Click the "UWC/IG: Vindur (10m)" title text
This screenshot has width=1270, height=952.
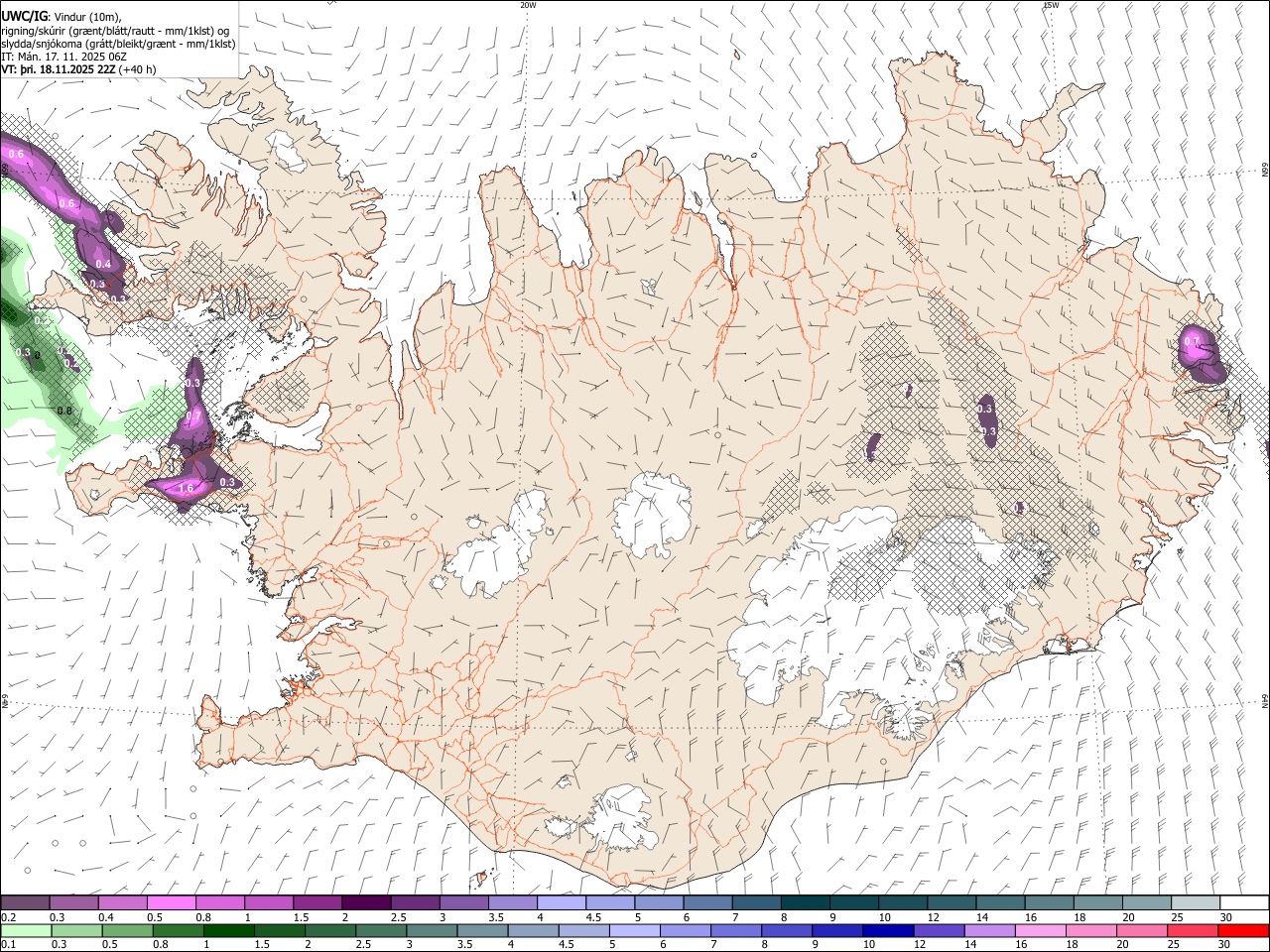coord(61,17)
